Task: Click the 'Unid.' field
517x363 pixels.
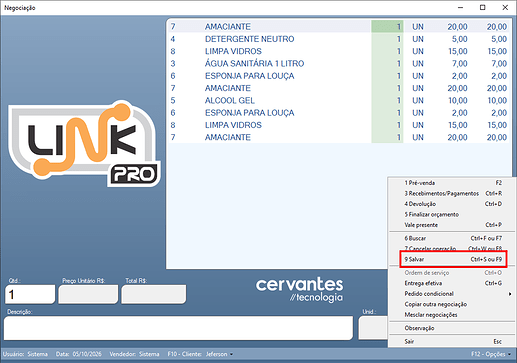Action: 373,328
